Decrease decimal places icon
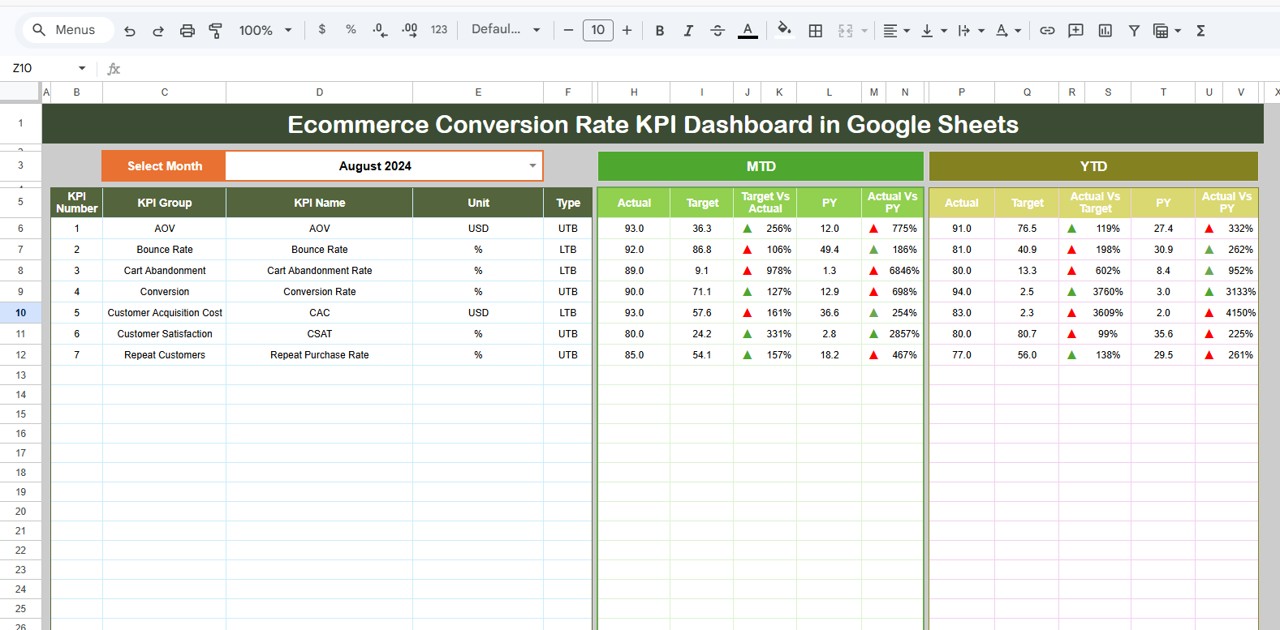1280x630 pixels. pyautogui.click(x=380, y=31)
